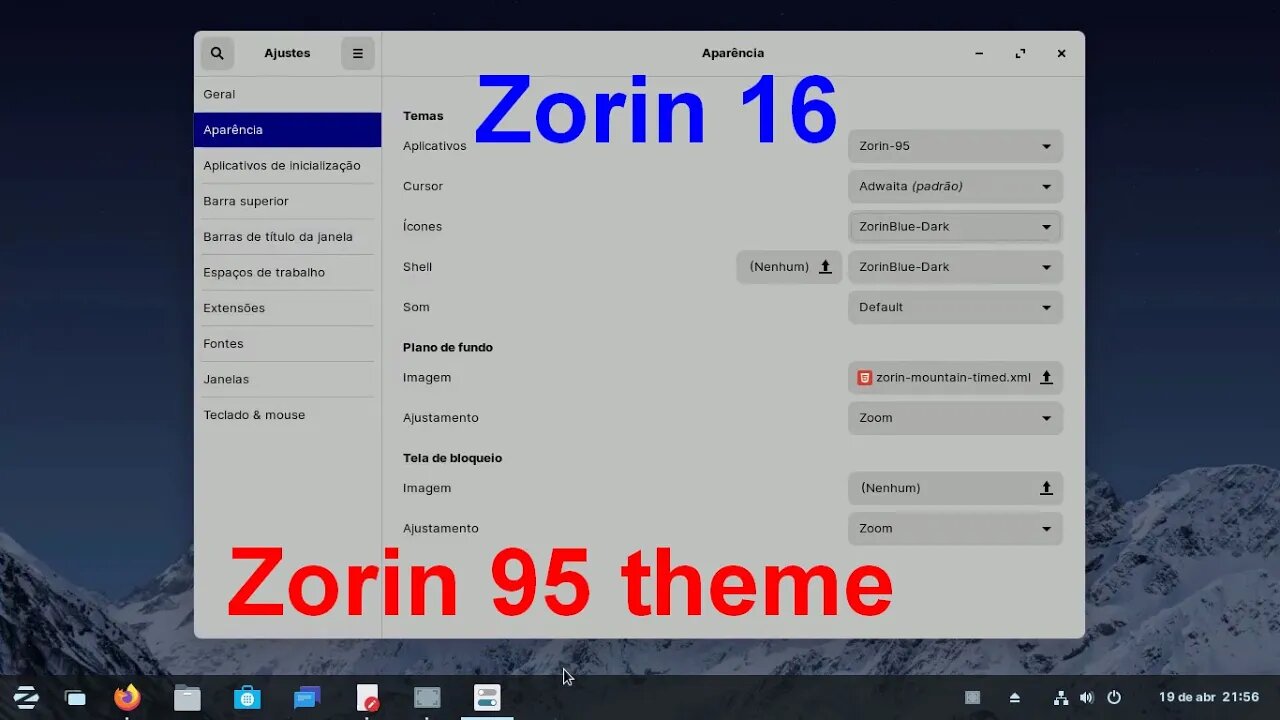Screen dimensions: 1280x720
Task: Click the volume icon in system tray
Action: 1087,698
